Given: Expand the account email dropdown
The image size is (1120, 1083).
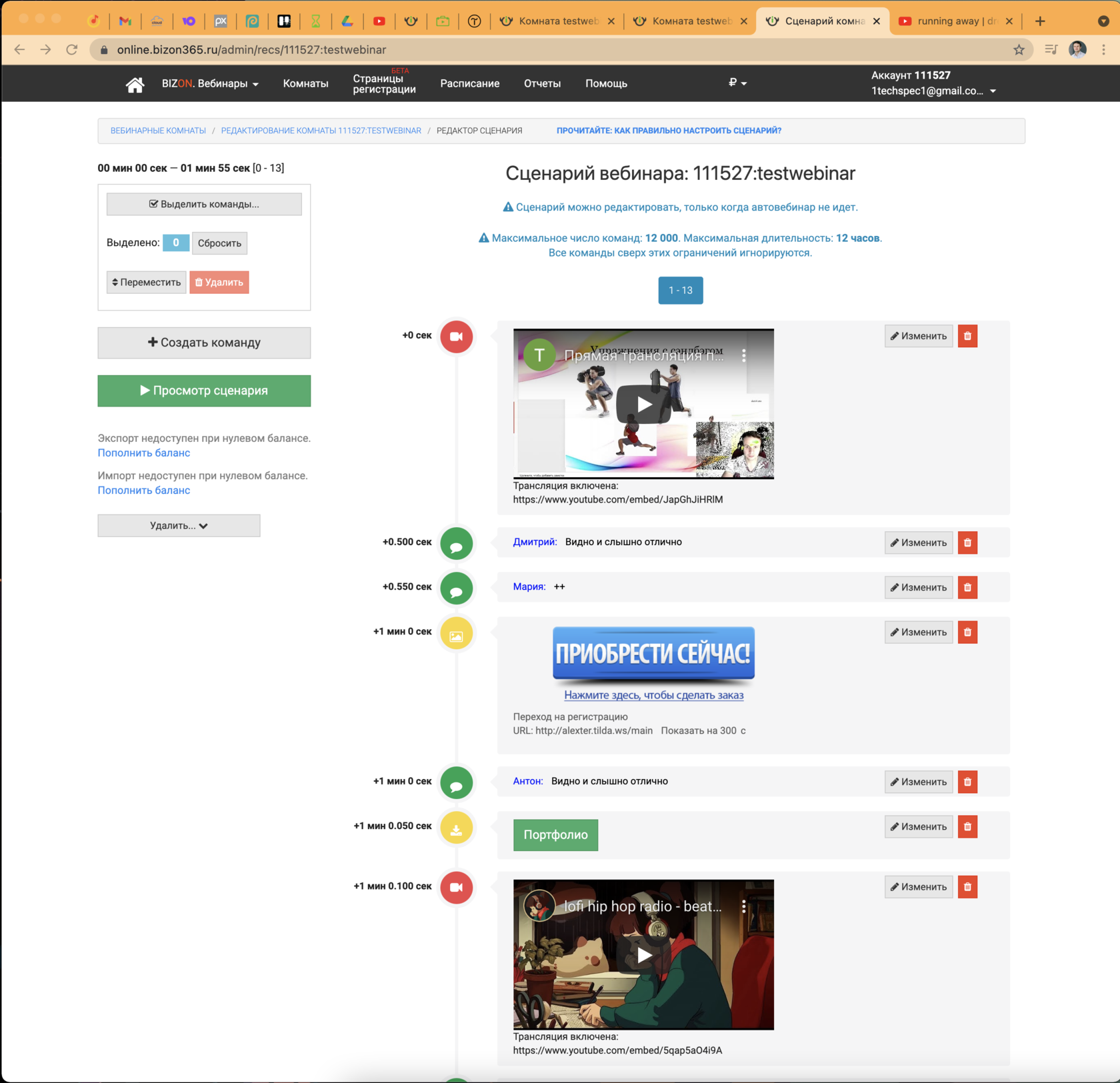Looking at the screenshot, I should [x=933, y=91].
